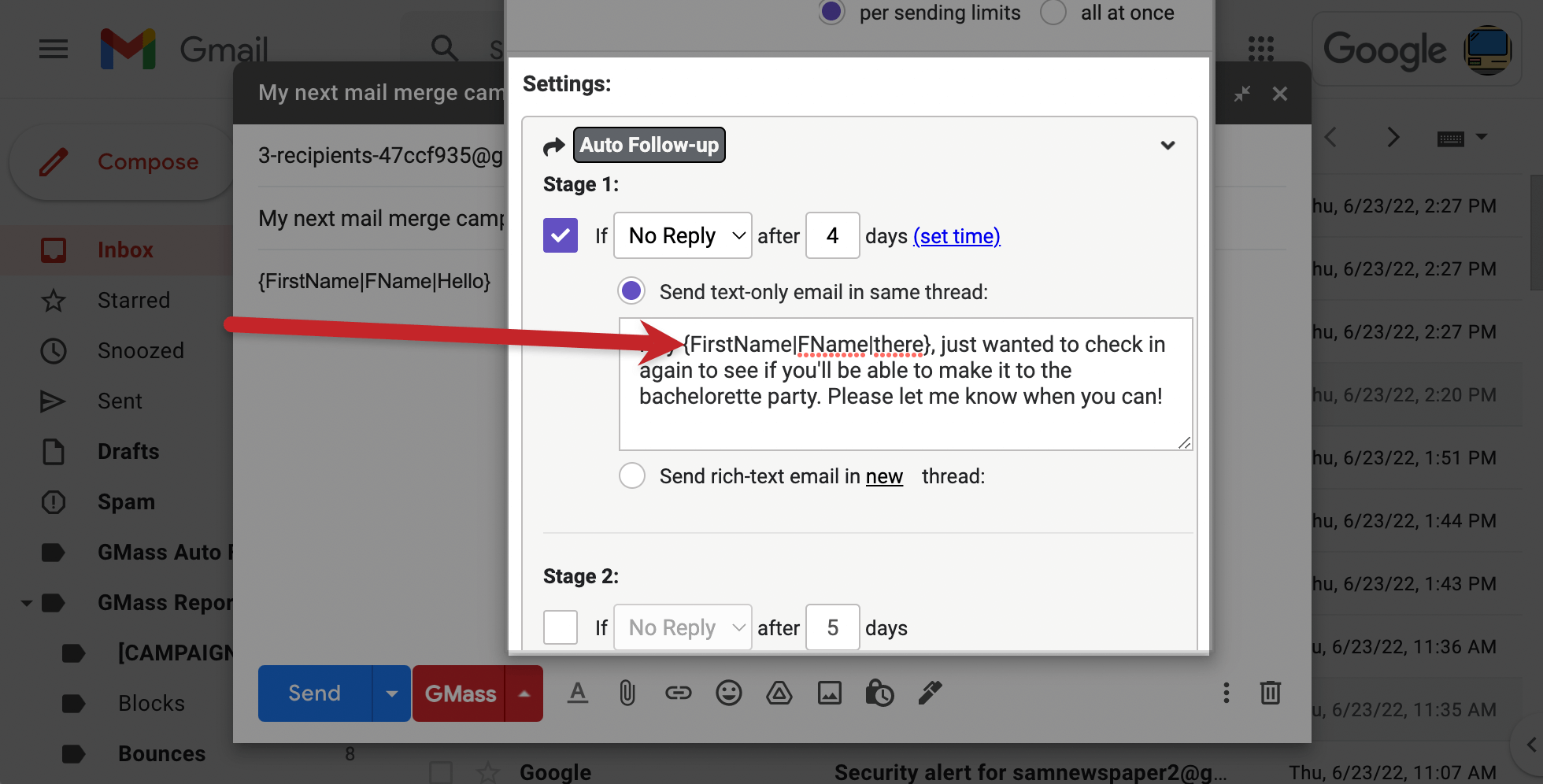The height and width of the screenshot is (784, 1543).
Task: Open the Bounces label
Action: (x=161, y=753)
